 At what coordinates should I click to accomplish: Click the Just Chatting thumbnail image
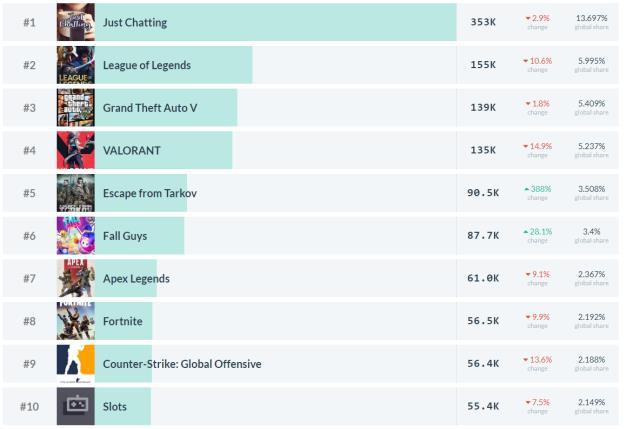tap(76, 22)
